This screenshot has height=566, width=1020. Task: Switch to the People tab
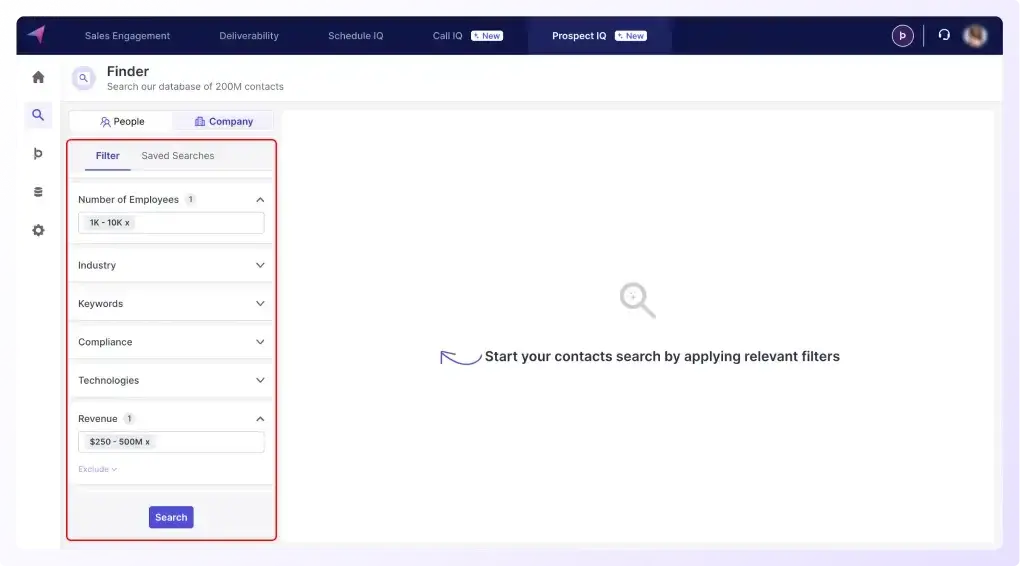122,122
